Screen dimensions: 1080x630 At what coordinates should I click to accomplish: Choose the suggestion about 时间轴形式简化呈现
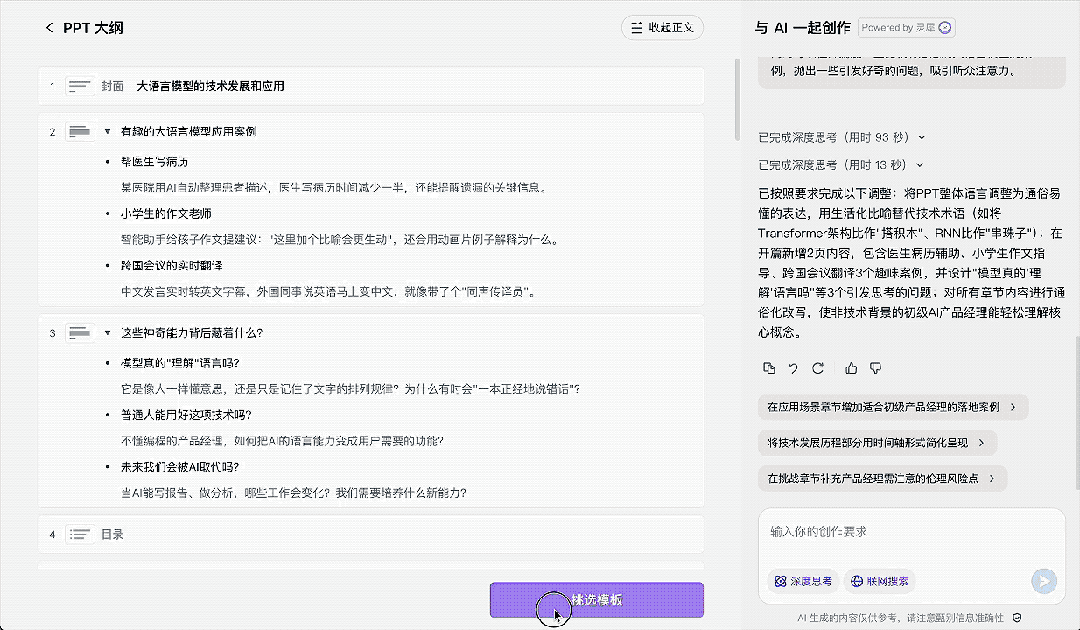(877, 443)
